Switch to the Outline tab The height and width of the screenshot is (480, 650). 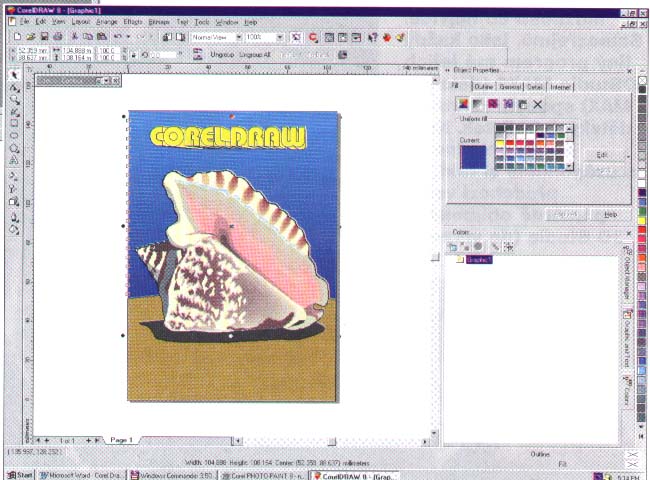click(x=483, y=86)
